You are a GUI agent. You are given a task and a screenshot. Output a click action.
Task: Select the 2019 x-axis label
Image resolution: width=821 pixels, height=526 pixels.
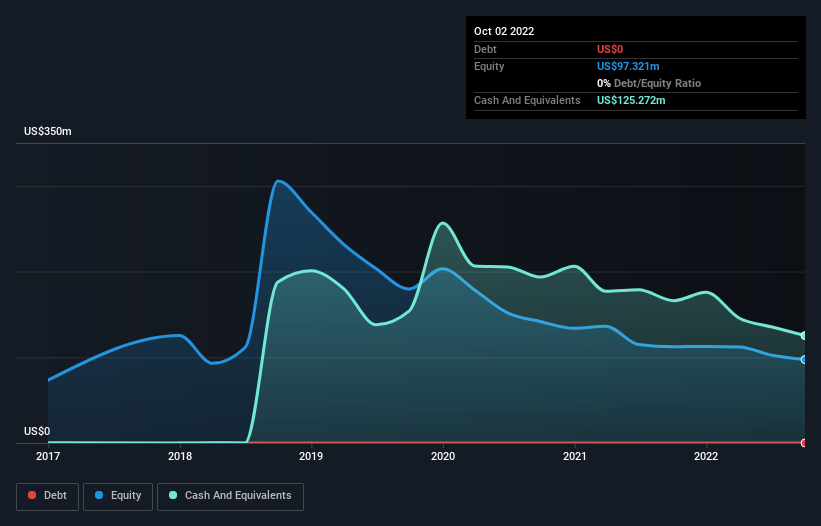click(311, 456)
